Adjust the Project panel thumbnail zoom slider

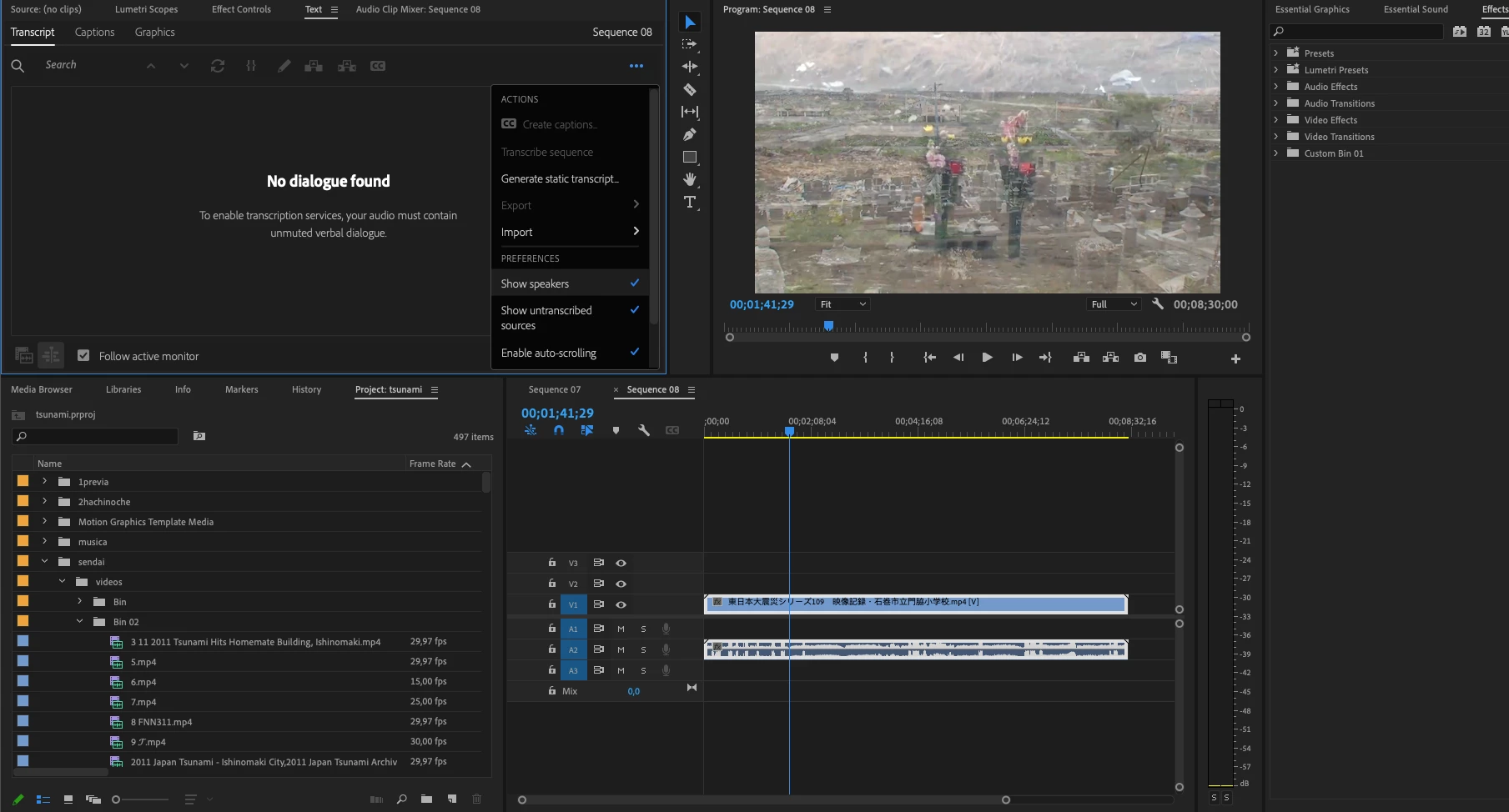click(117, 799)
